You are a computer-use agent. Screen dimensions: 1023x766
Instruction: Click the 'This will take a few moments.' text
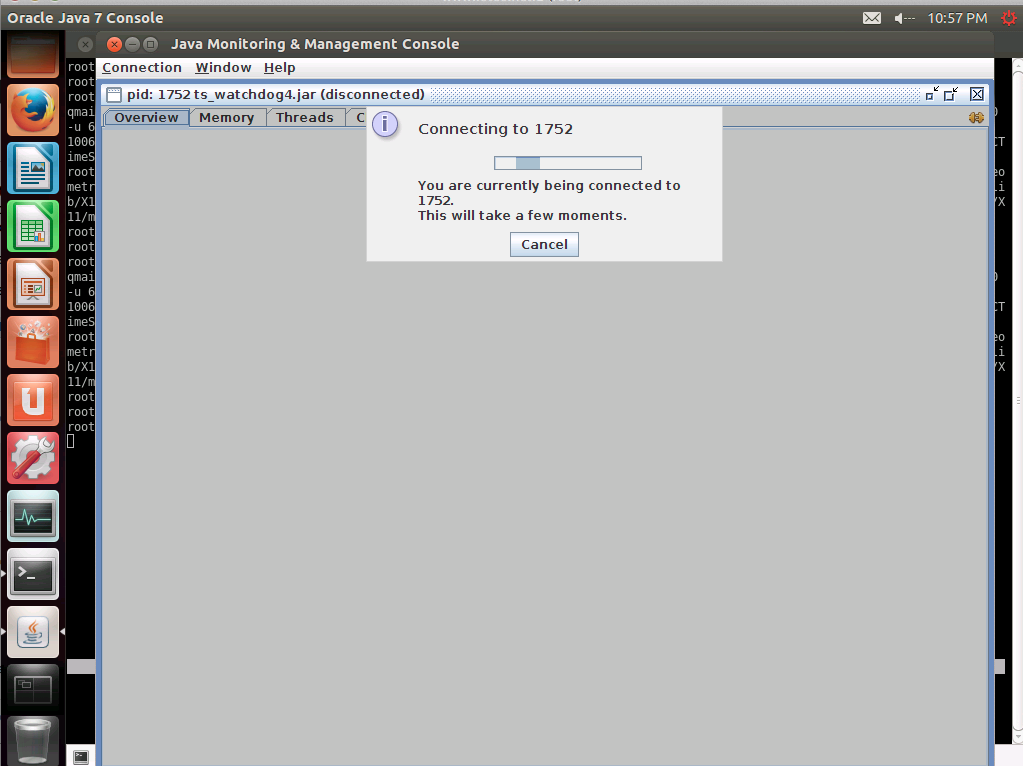(x=522, y=216)
